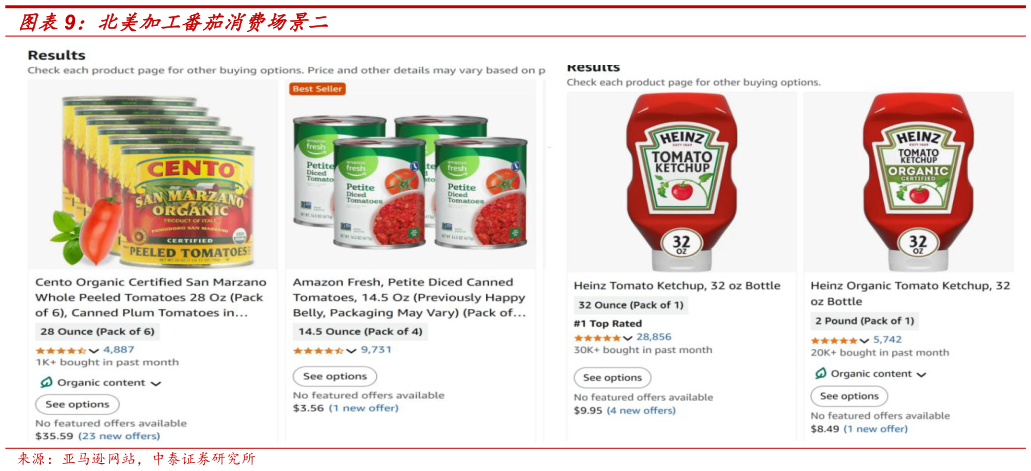Expand the Organic content chevron under Heinz Organic
Screen dimensions: 1031x471
click(921, 375)
